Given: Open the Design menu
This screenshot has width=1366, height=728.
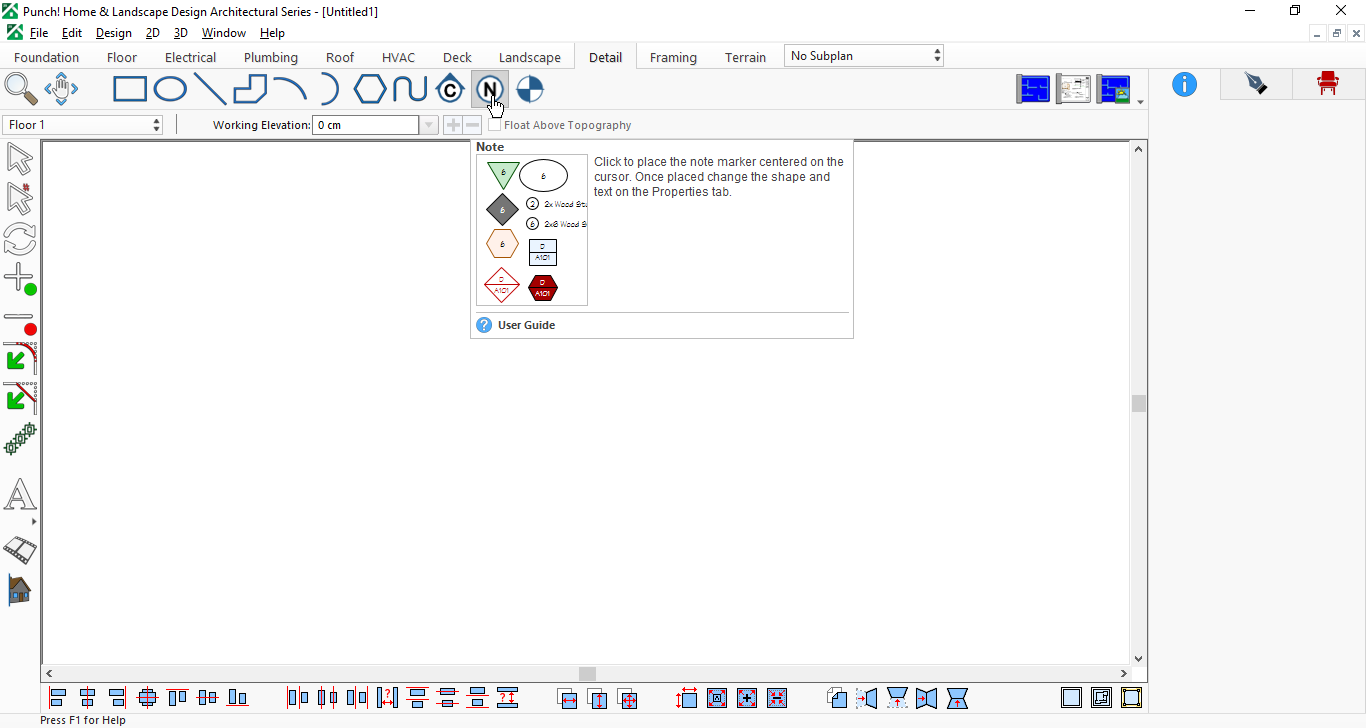Looking at the screenshot, I should coord(114,33).
